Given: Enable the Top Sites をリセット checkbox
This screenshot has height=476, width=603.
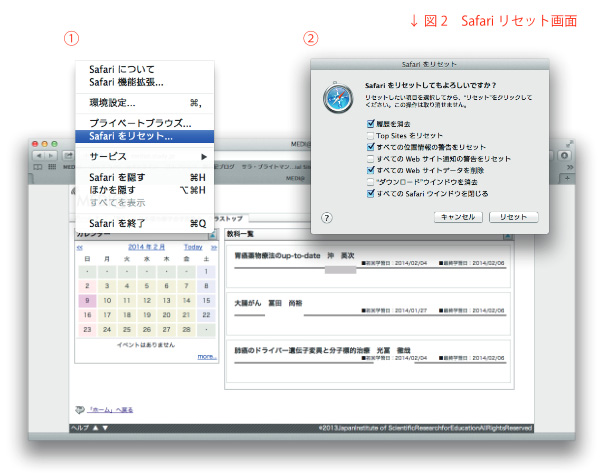Looking at the screenshot, I should pos(370,133).
